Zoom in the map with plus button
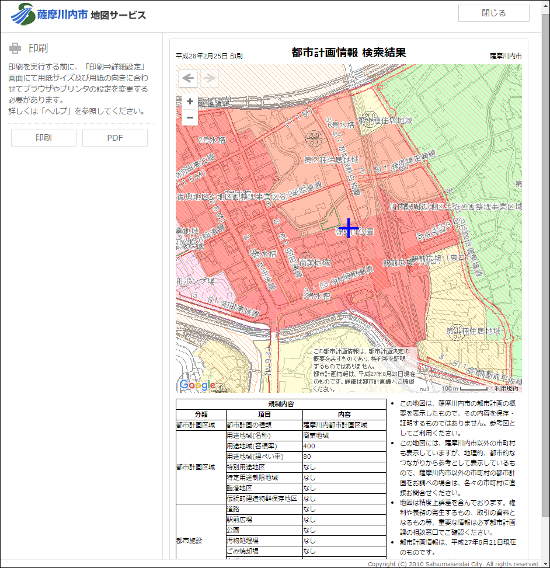The width and height of the screenshot is (550, 568). 189,101
